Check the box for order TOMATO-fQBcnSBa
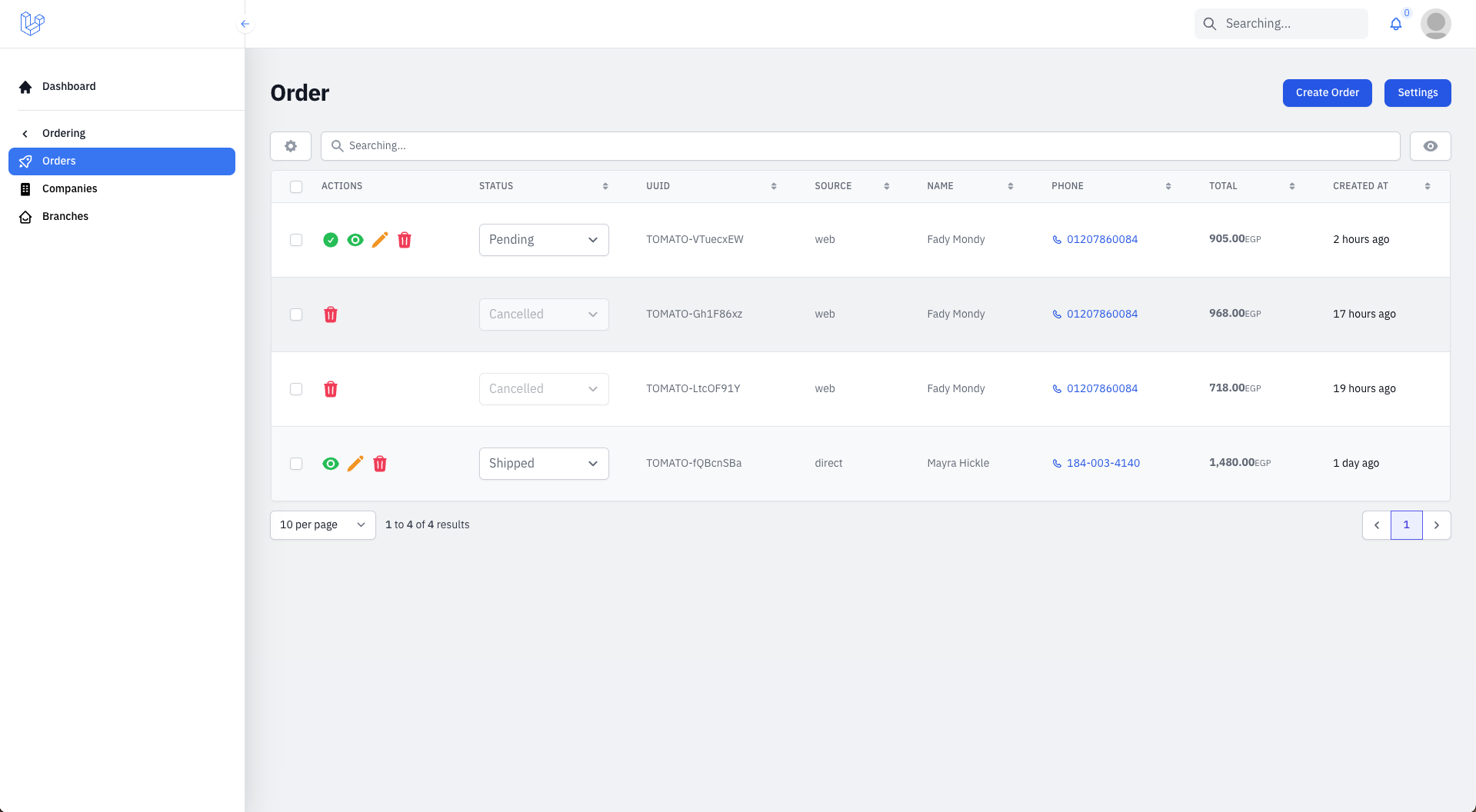 coord(296,464)
